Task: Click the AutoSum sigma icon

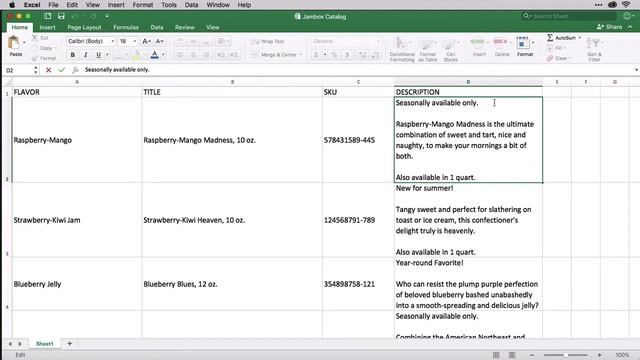Action: tap(550, 38)
